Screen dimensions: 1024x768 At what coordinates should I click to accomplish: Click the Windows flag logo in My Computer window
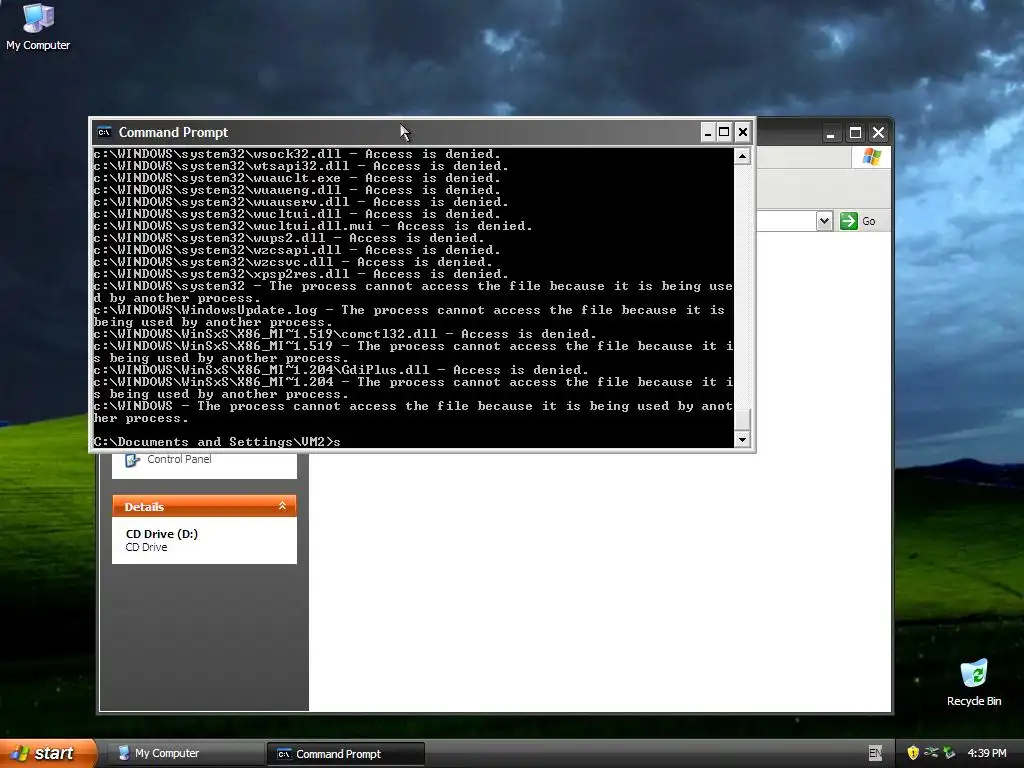point(872,157)
